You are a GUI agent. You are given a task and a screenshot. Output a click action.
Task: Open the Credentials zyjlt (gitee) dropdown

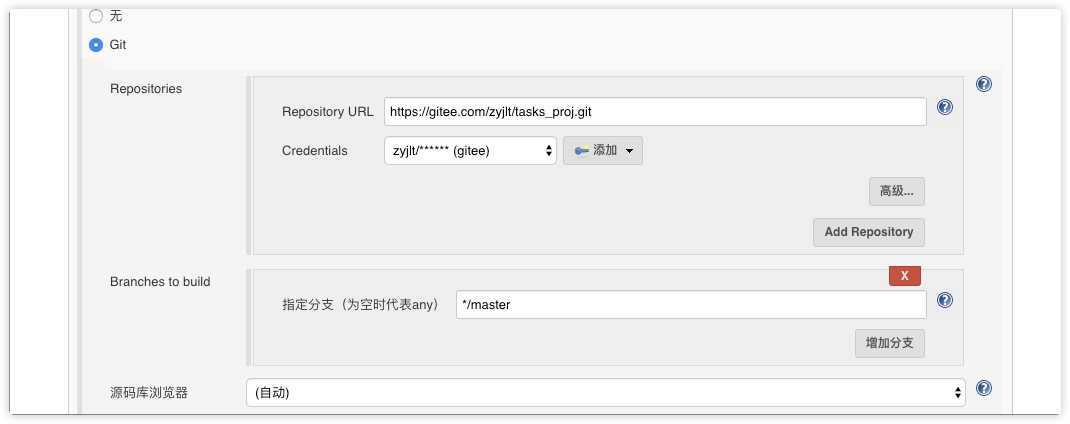470,151
